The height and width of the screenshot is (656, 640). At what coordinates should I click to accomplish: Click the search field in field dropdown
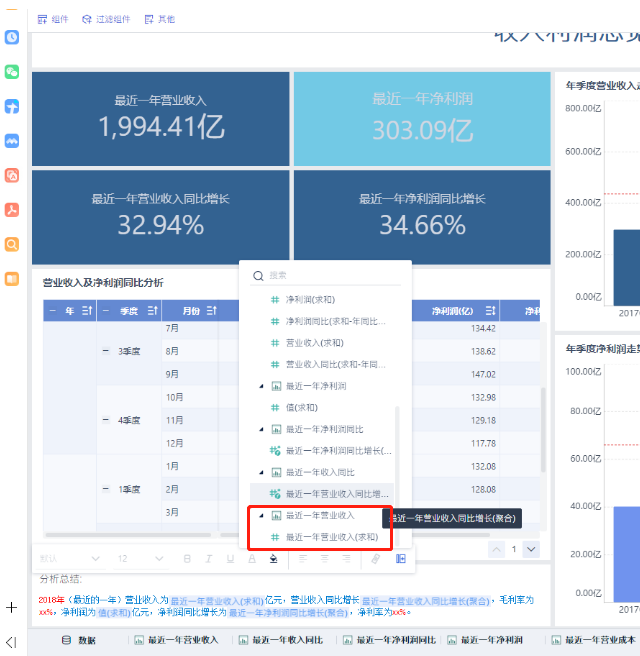coord(325,276)
